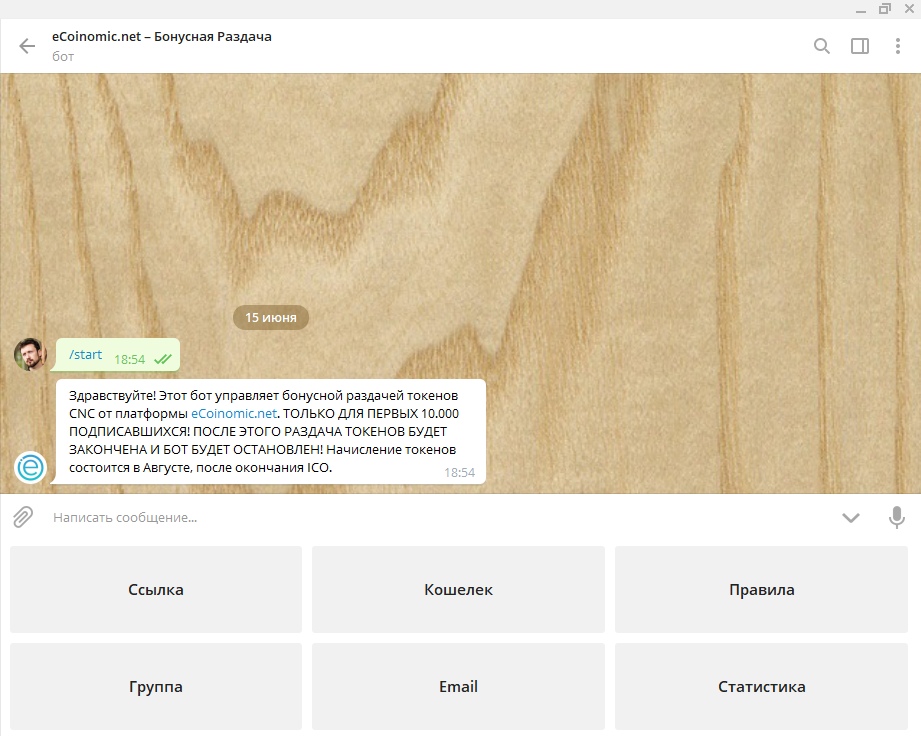Open the three-dot chat options menu
The height and width of the screenshot is (736, 921).
tap(898, 46)
